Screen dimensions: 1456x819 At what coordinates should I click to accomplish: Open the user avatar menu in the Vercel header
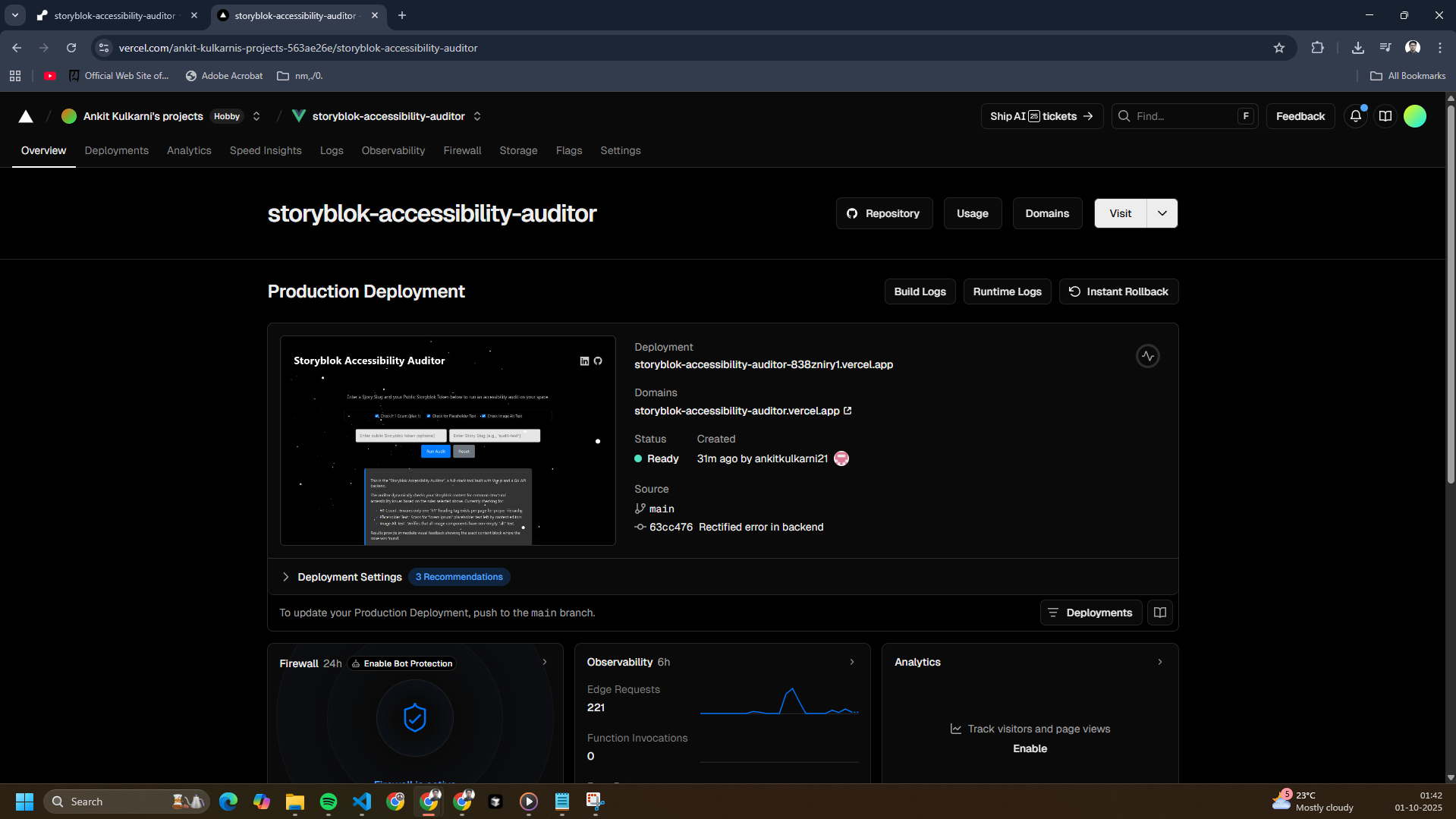pos(1415,116)
